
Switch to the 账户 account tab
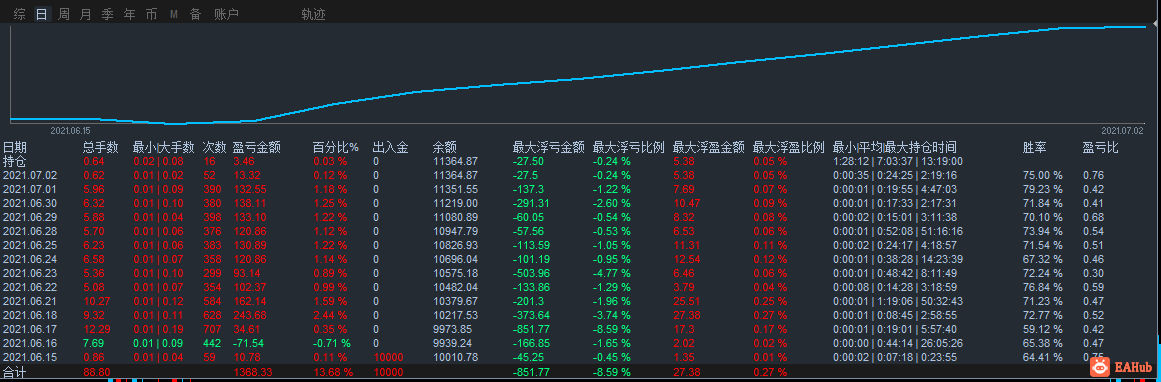pos(227,14)
